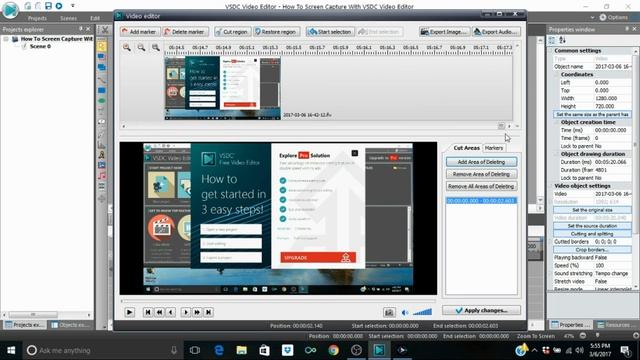
Task: Click Cutting and splitting button
Action: tap(592, 234)
